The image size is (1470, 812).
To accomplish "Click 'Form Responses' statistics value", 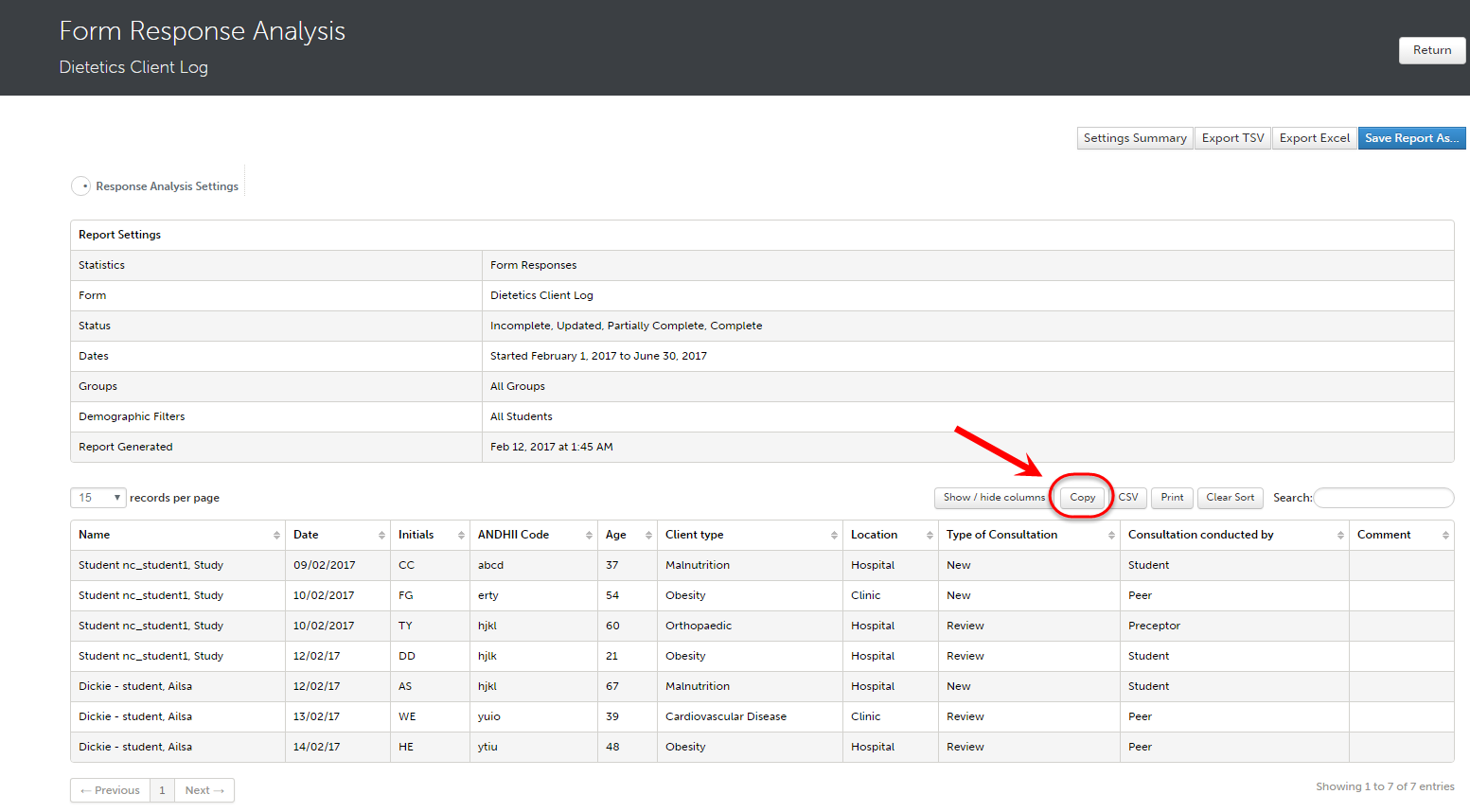I will tap(534, 265).
